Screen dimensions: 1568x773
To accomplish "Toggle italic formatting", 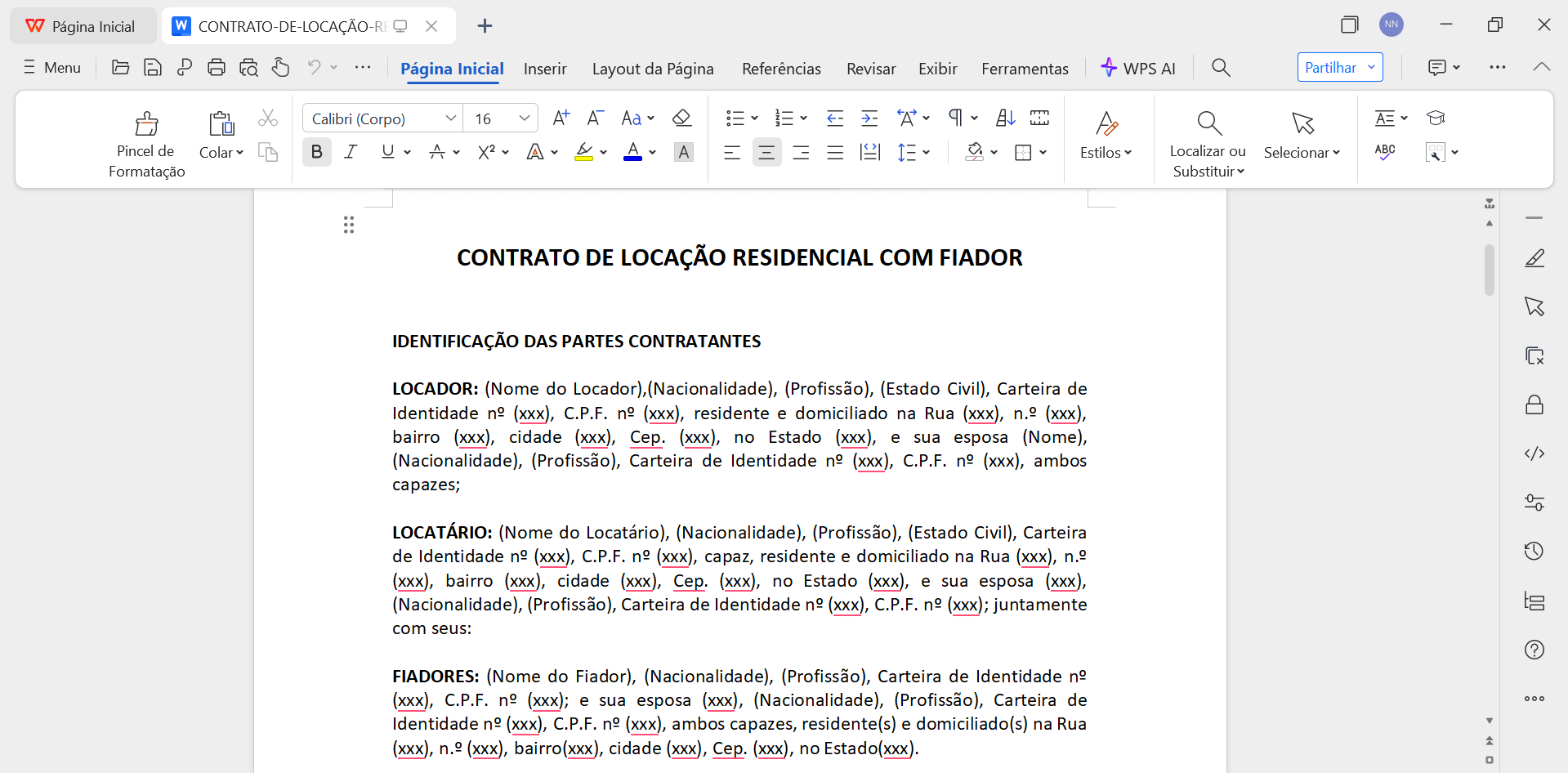I will click(x=350, y=151).
